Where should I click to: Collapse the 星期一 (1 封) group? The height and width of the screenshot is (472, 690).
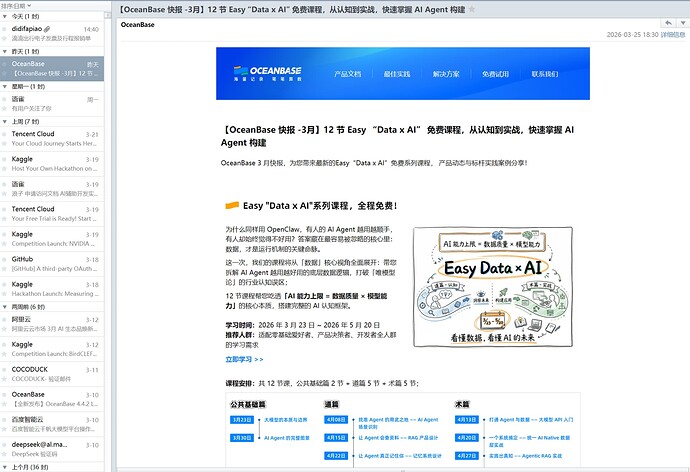(x=4, y=87)
